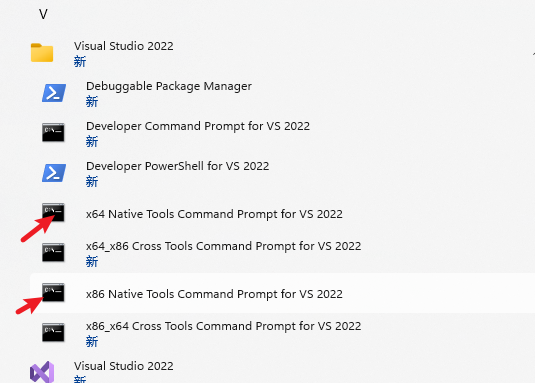
Task: Click the Developer PowerShell for VS 2022 icon
Action: (x=54, y=173)
